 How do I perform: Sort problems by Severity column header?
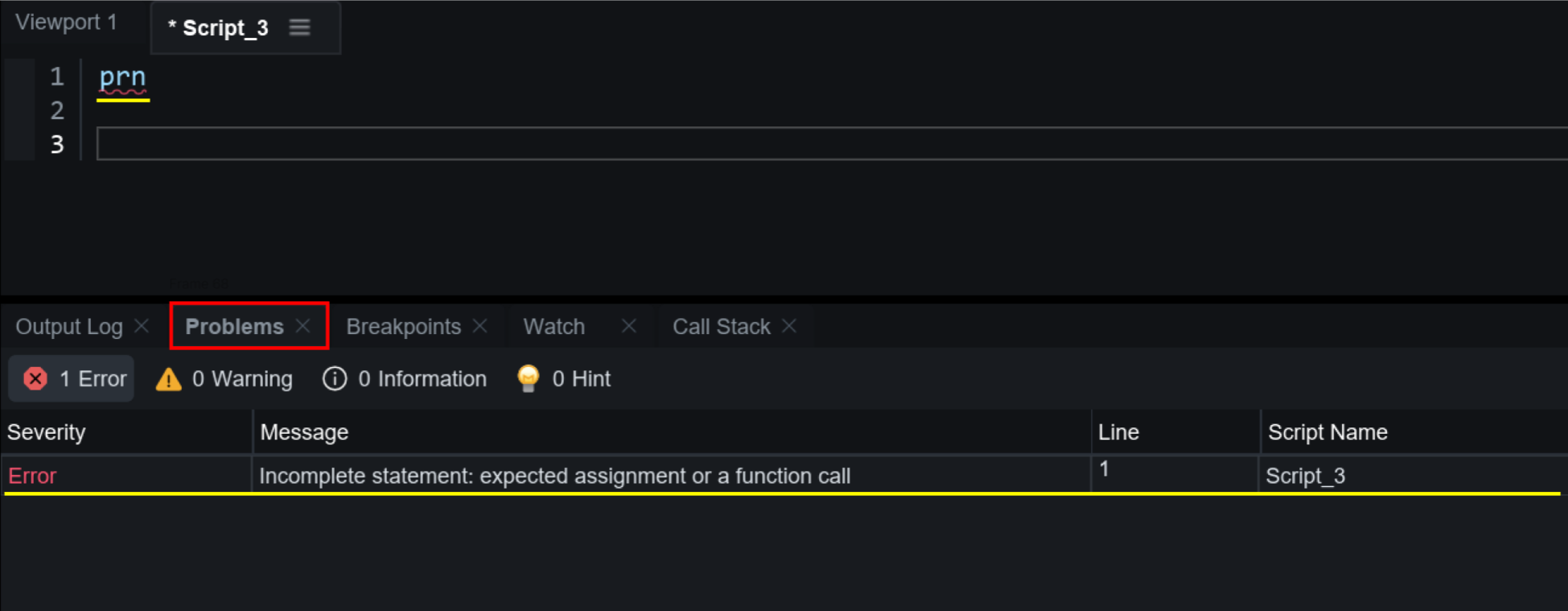(x=47, y=432)
